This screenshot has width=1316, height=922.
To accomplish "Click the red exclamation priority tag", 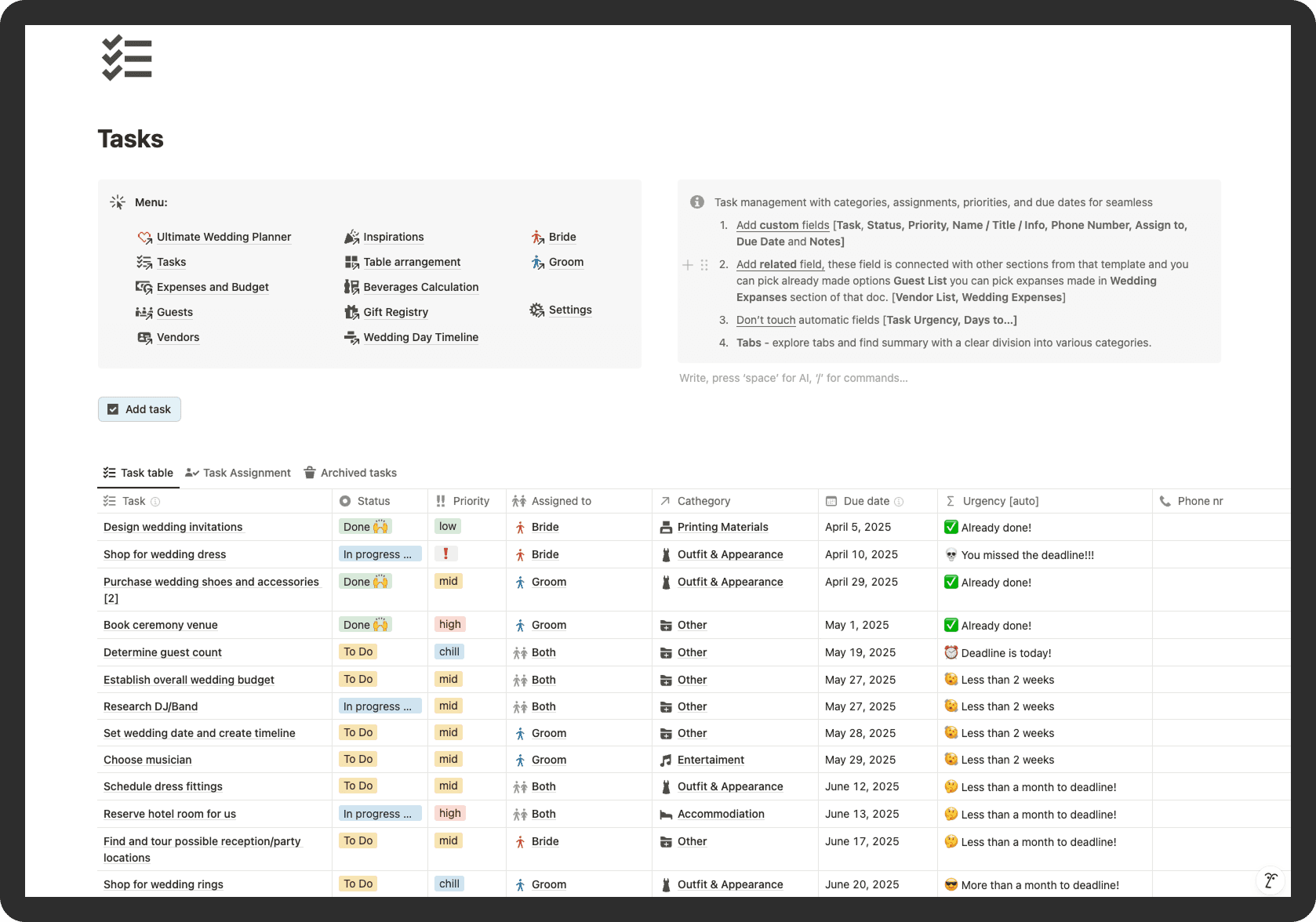I will (446, 554).
